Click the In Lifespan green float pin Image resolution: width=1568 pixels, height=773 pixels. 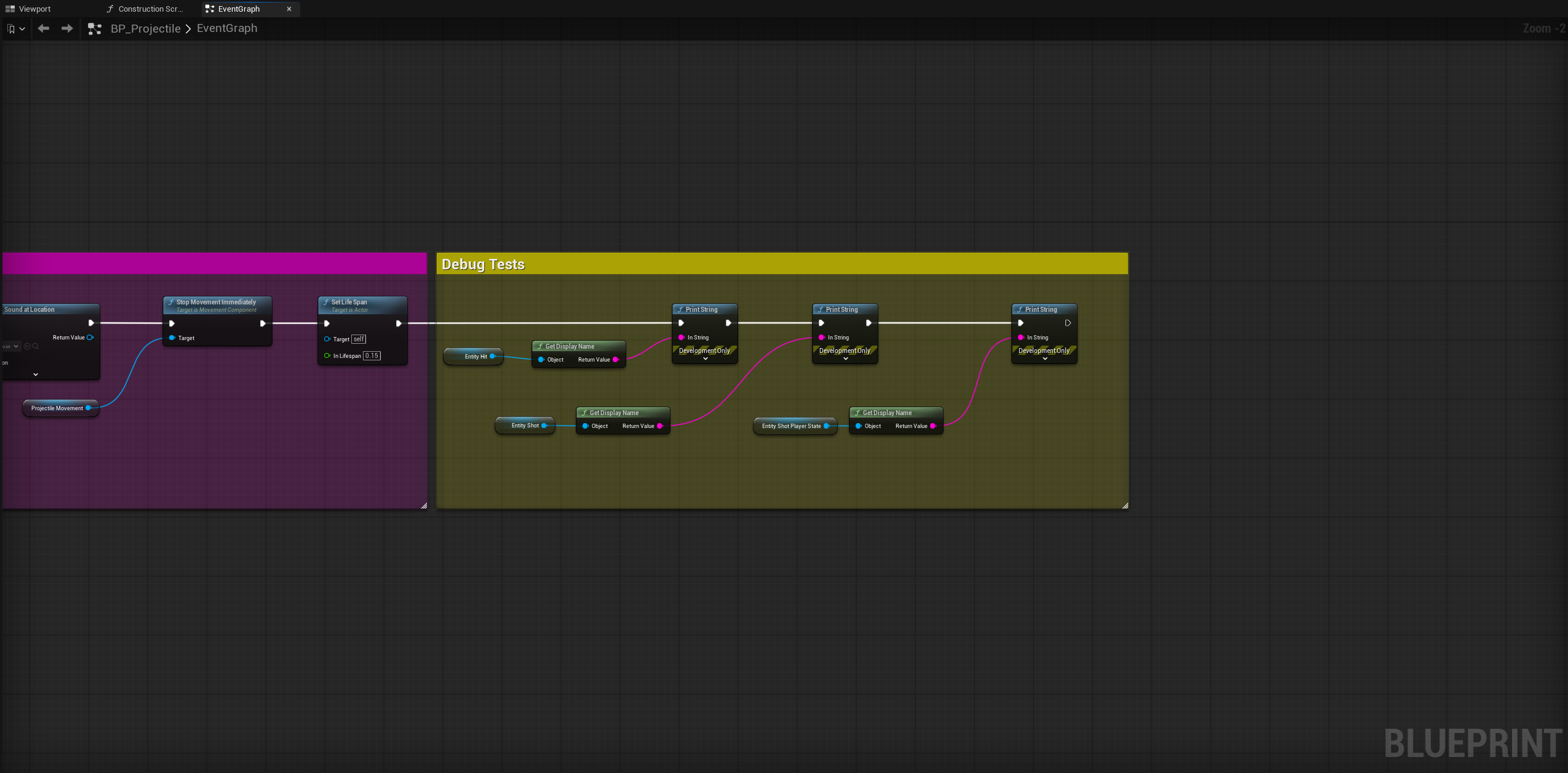point(327,355)
